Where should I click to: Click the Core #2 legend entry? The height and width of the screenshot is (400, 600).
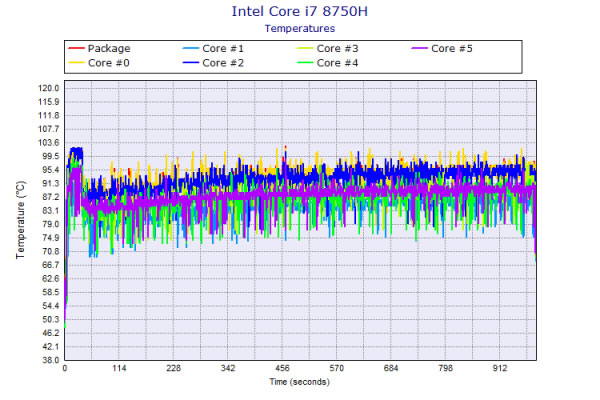[x=213, y=63]
